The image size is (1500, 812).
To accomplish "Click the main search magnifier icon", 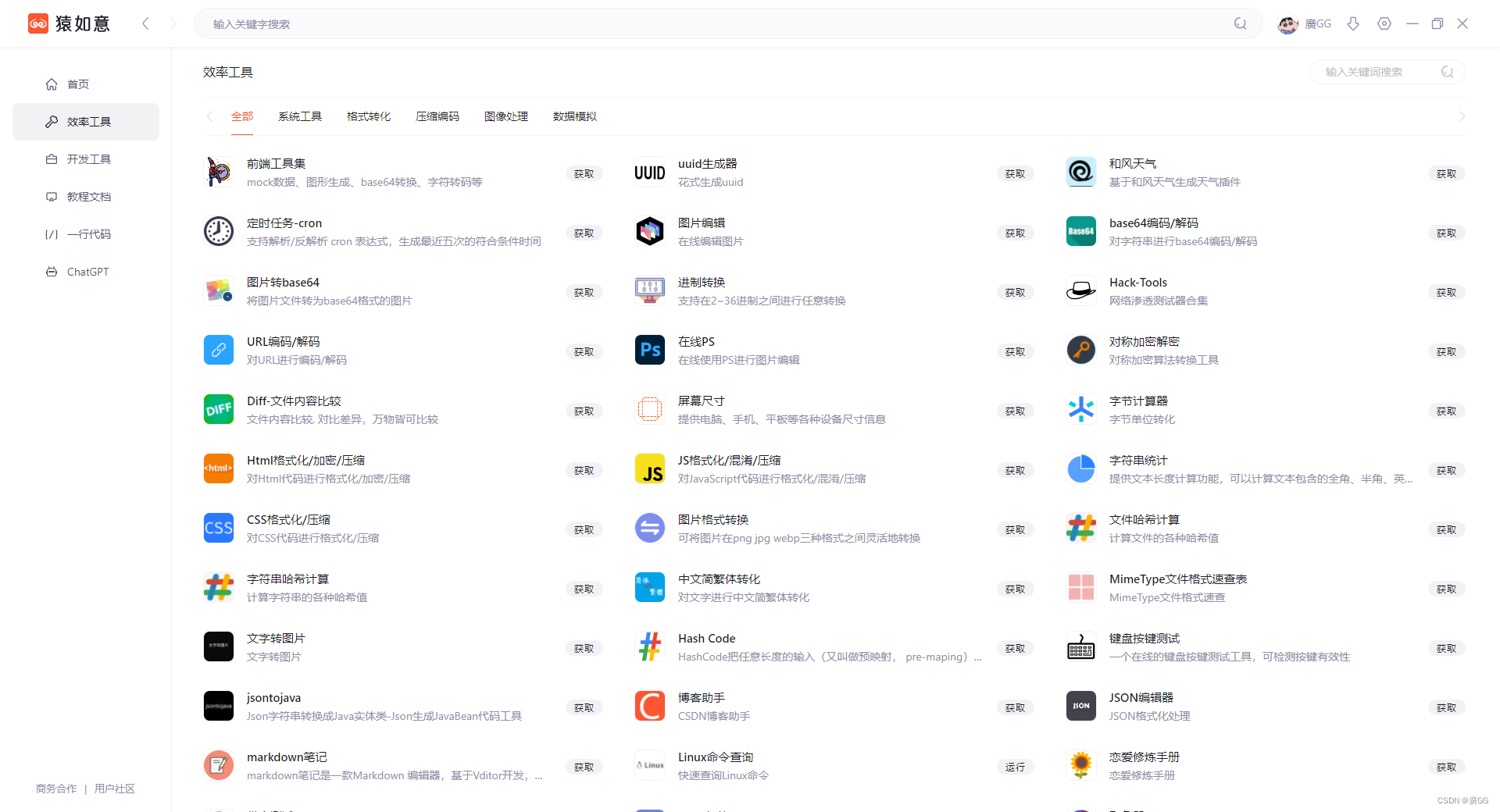I will click(x=1240, y=24).
